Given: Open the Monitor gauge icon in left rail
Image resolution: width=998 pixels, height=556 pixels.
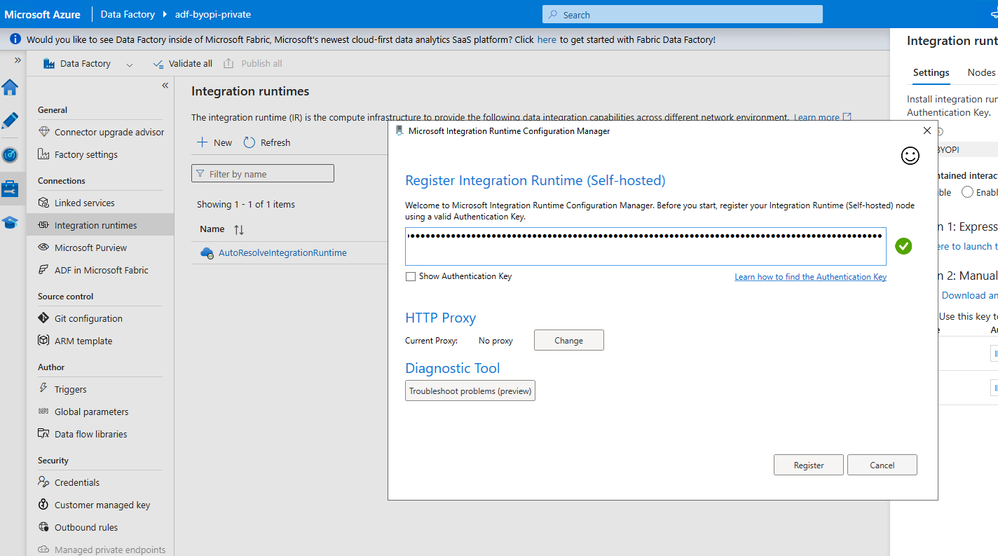Looking at the screenshot, I should click(10, 155).
